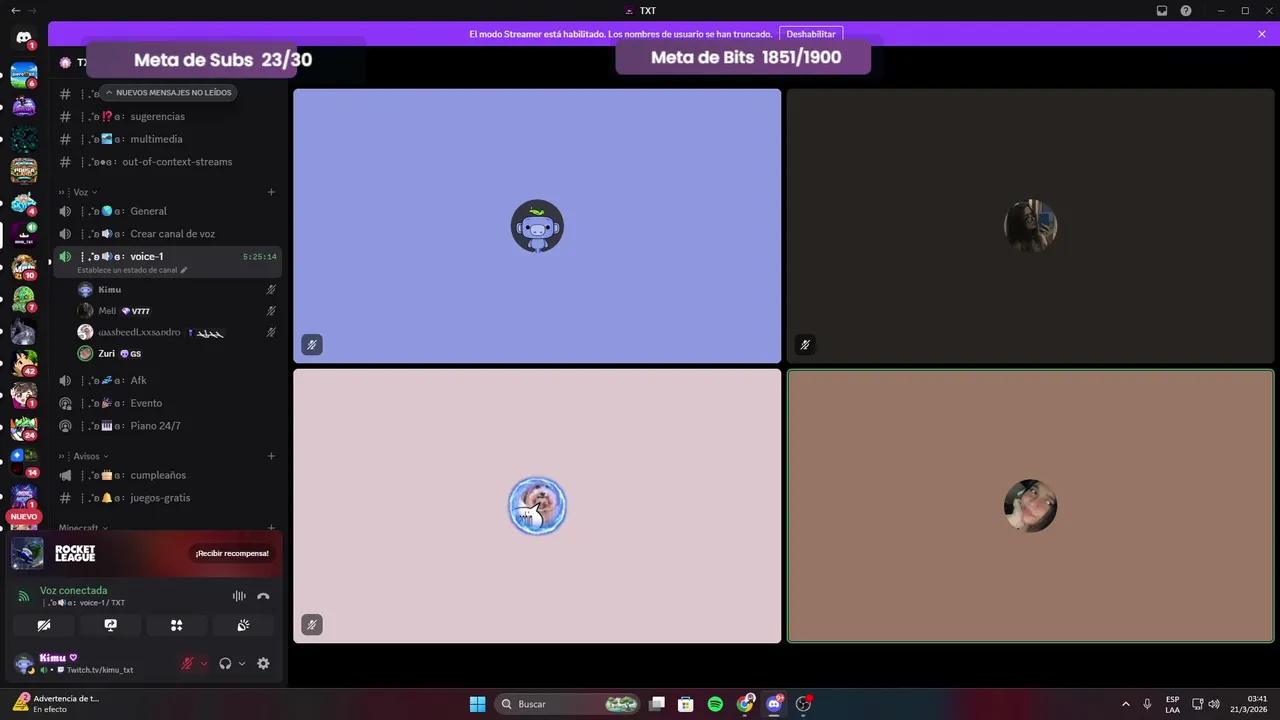This screenshot has height=720, width=1280.
Task: Click the taskbar Buscar search box
Action: [x=568, y=704]
